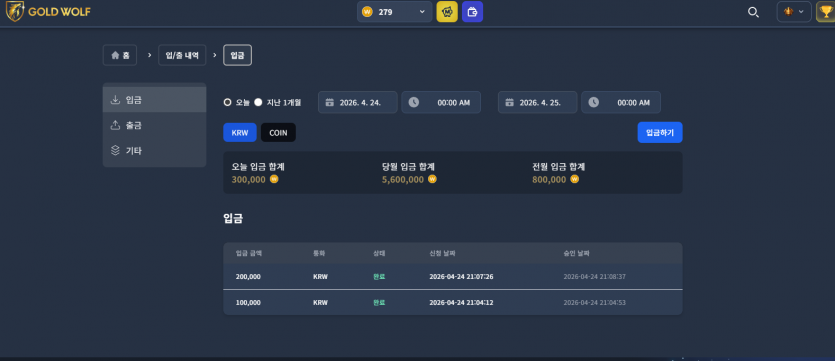
Task: Click the clock icon of start time
Action: coord(414,102)
